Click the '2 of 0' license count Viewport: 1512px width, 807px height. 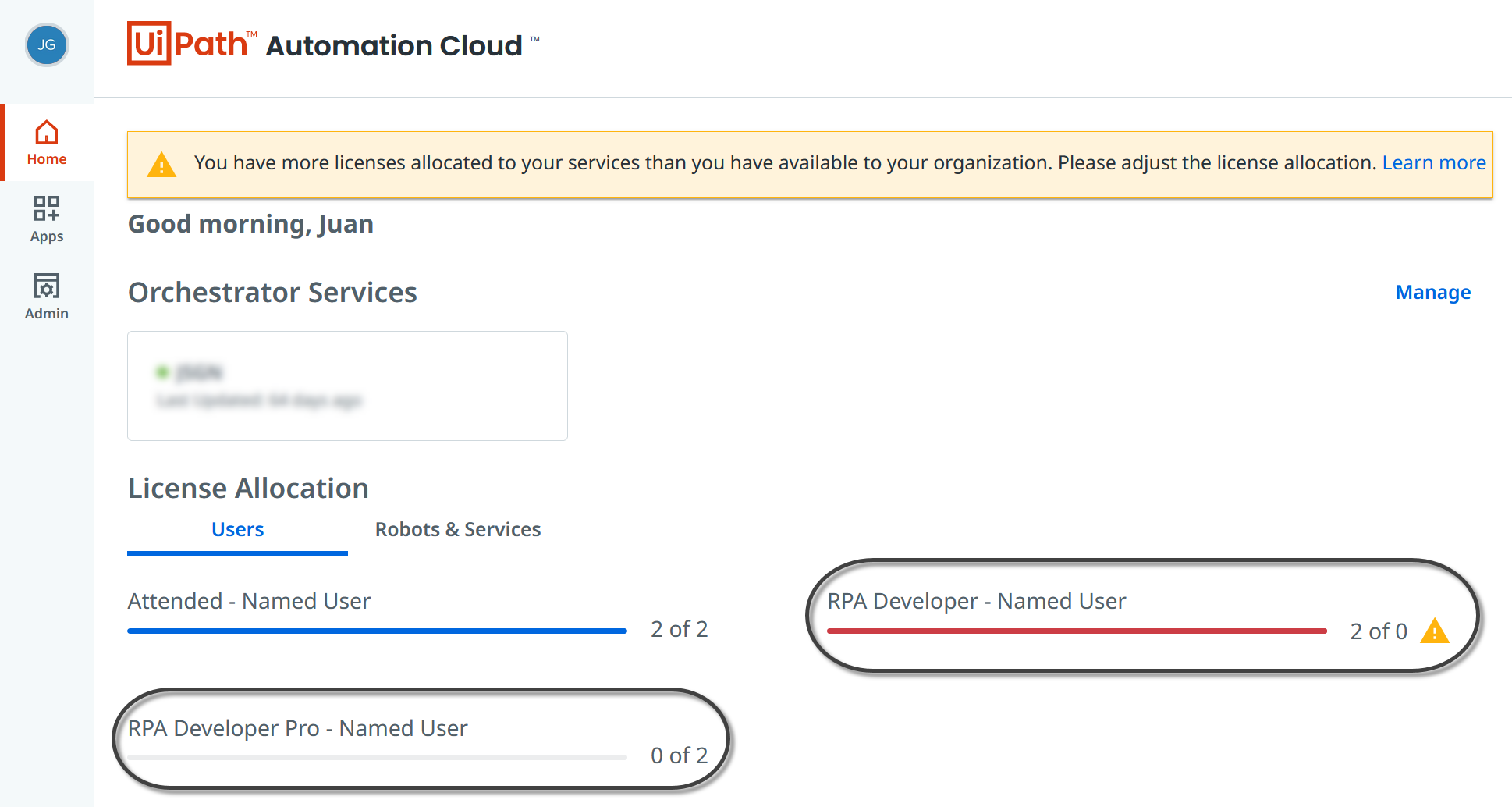click(1379, 631)
